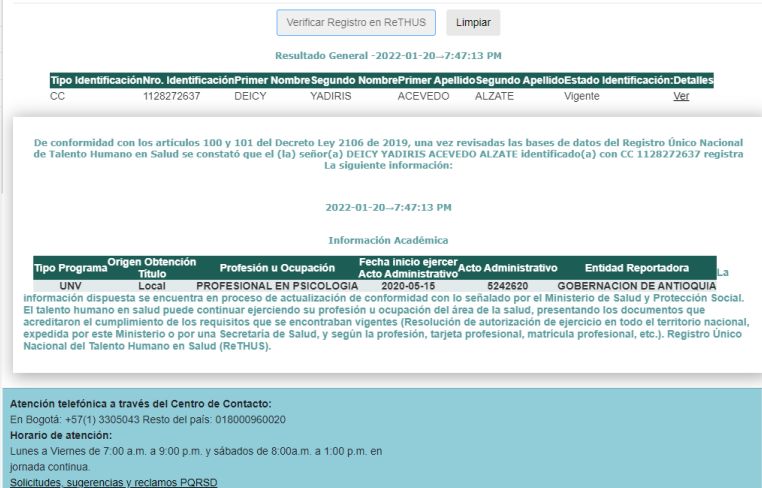The width and height of the screenshot is (762, 488).
Task: Open the Ver details link
Action: [681, 96]
